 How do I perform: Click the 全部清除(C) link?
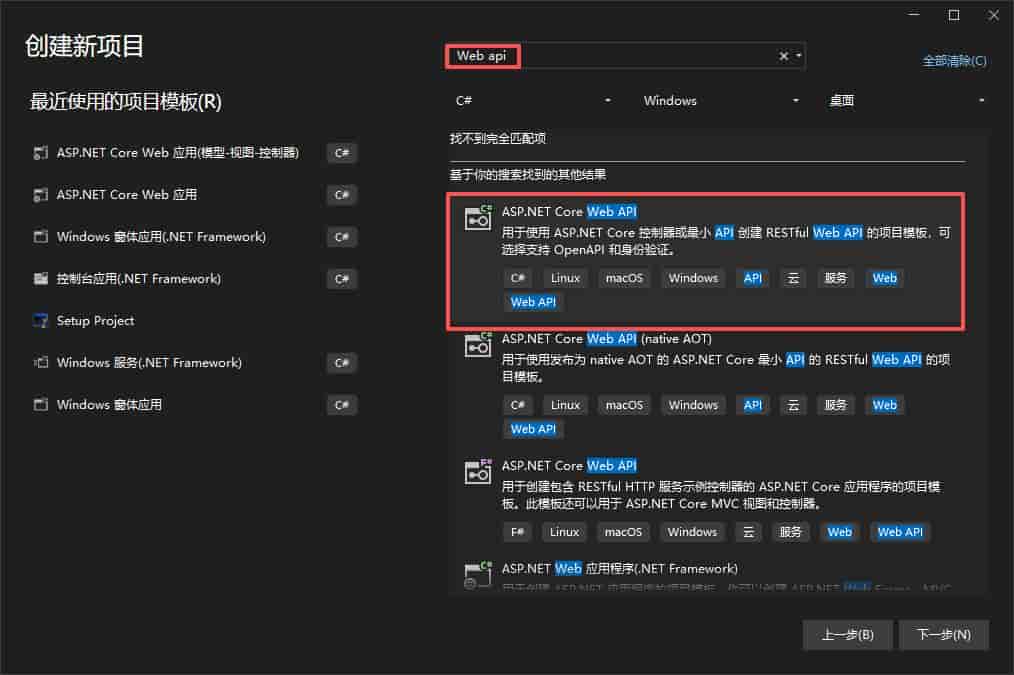coord(955,61)
